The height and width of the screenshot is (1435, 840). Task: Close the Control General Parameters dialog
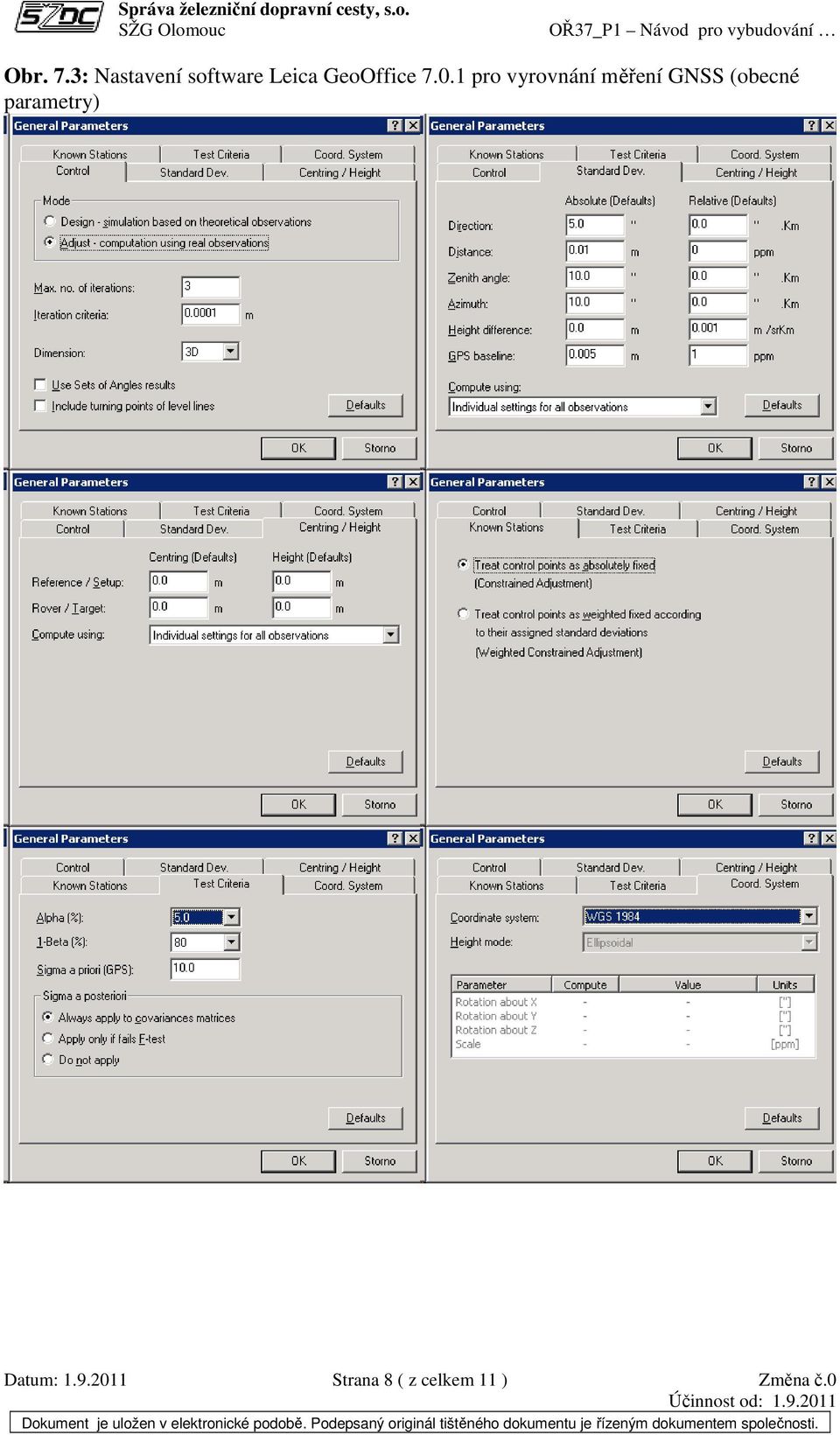coord(413,125)
